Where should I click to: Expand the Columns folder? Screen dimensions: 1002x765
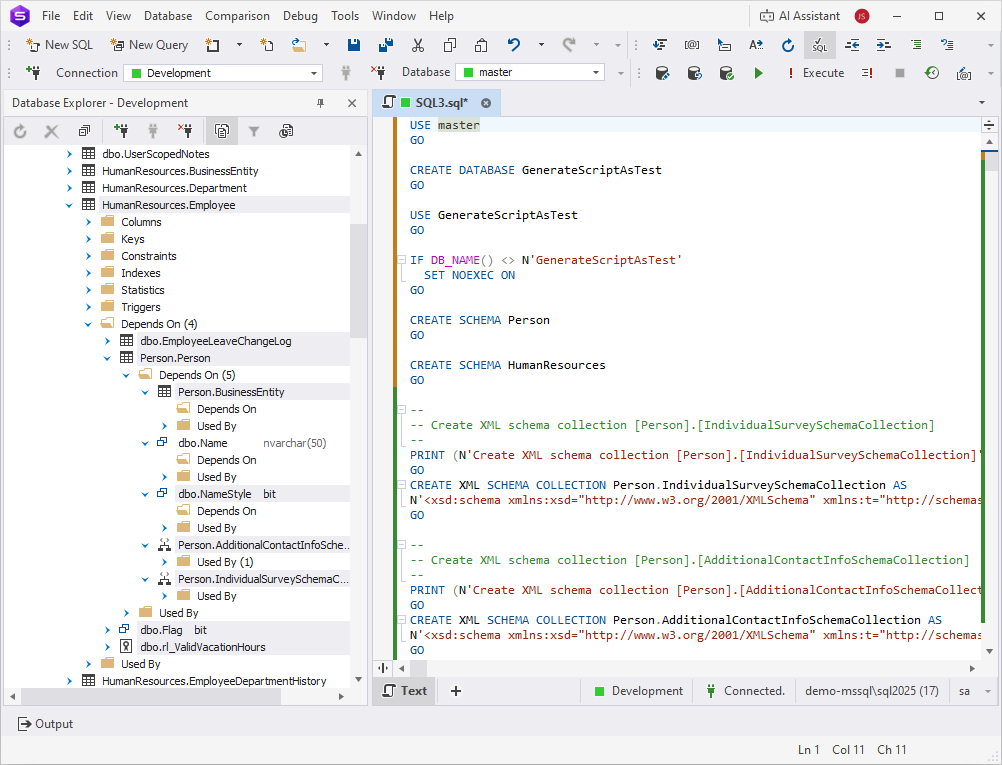click(x=88, y=222)
